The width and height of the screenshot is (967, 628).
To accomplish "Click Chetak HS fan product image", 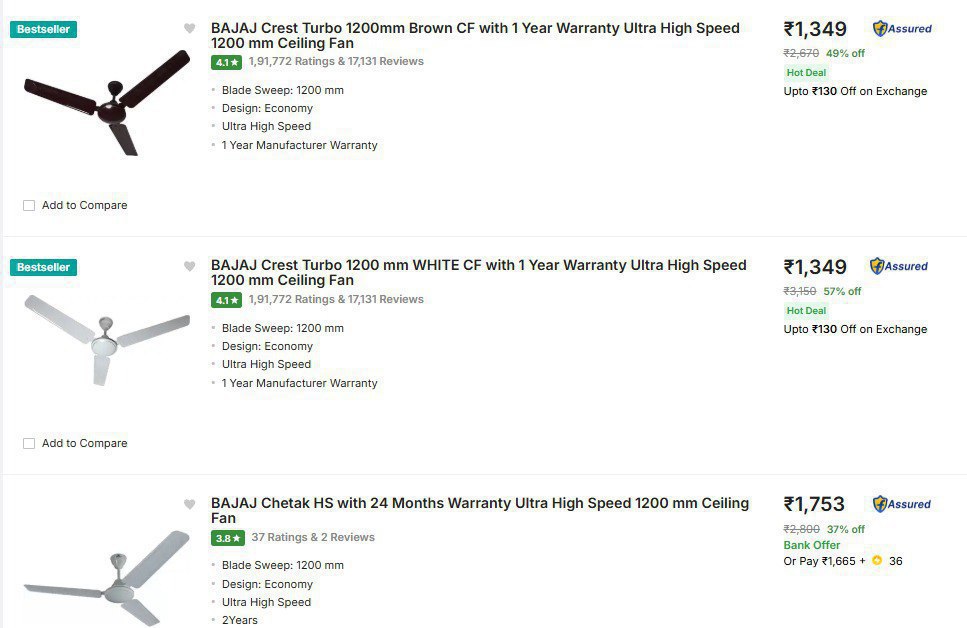I will [107, 579].
